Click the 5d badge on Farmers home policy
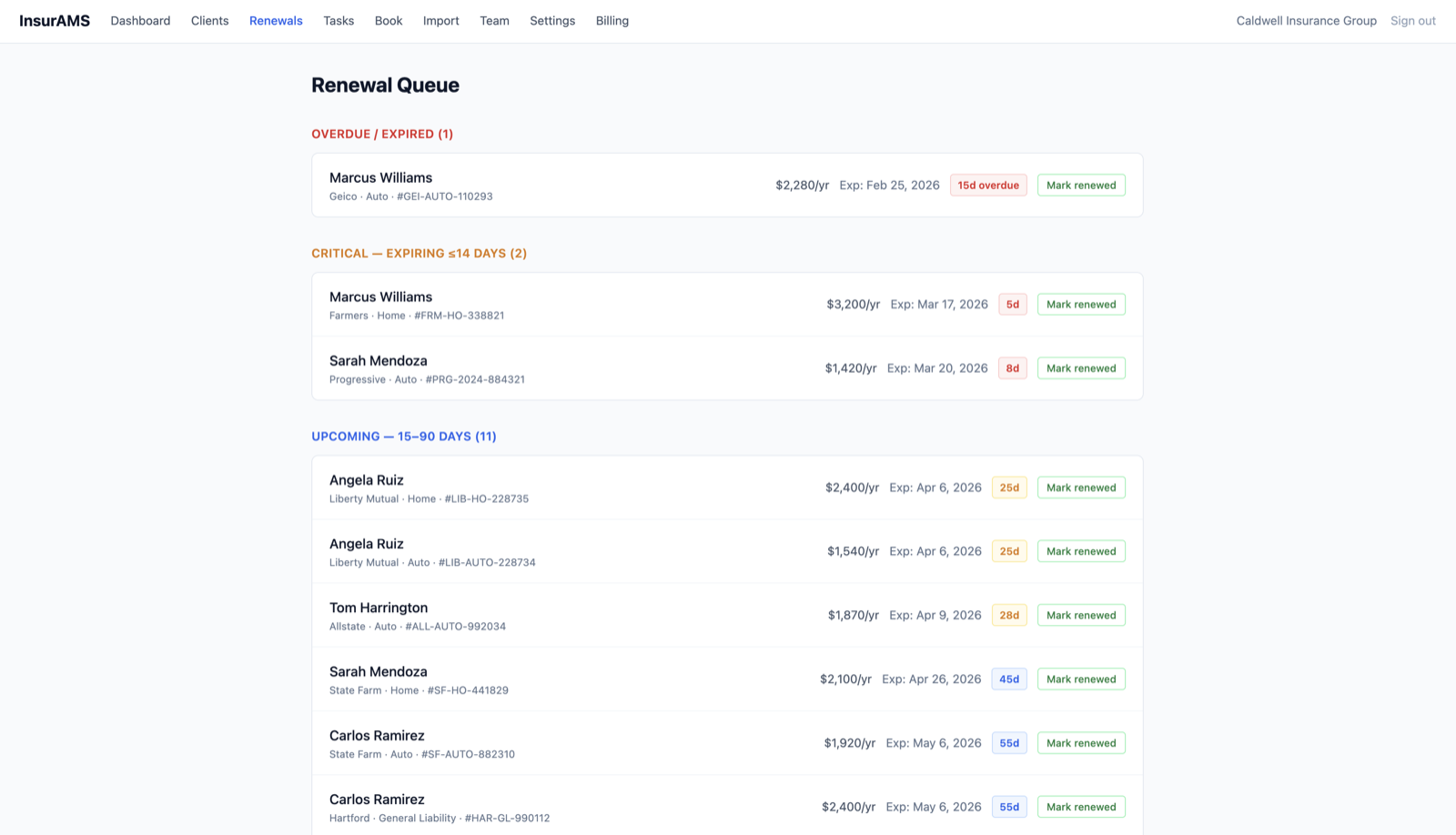The width and height of the screenshot is (1456, 835). click(1012, 304)
